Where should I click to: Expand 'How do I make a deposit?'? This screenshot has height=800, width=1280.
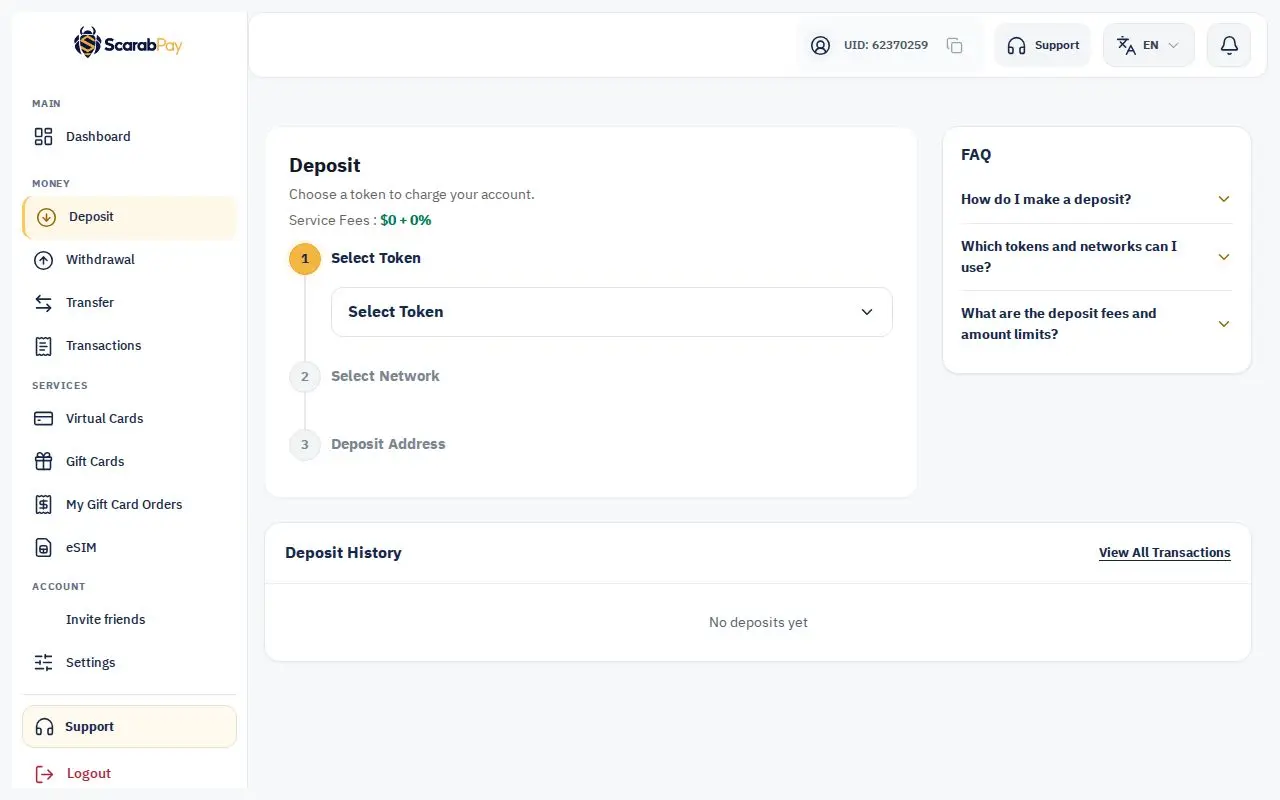(1096, 199)
